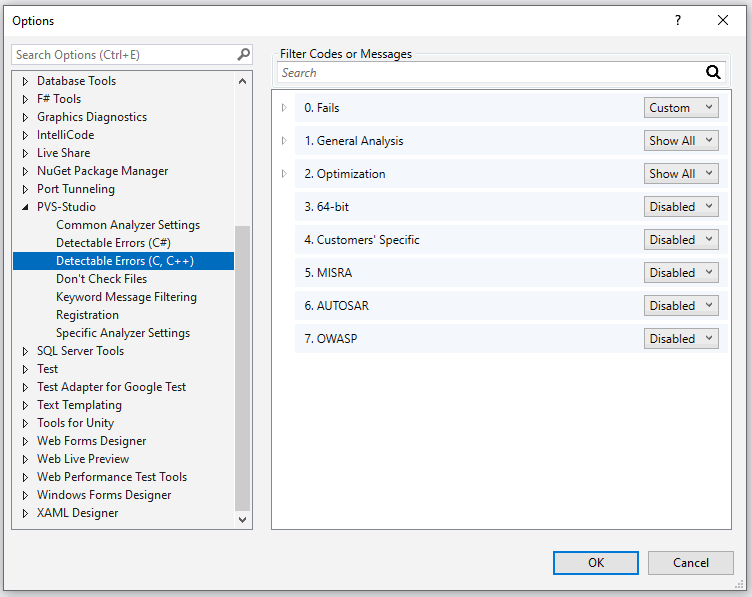Expand the 0. Fails category

[284, 108]
